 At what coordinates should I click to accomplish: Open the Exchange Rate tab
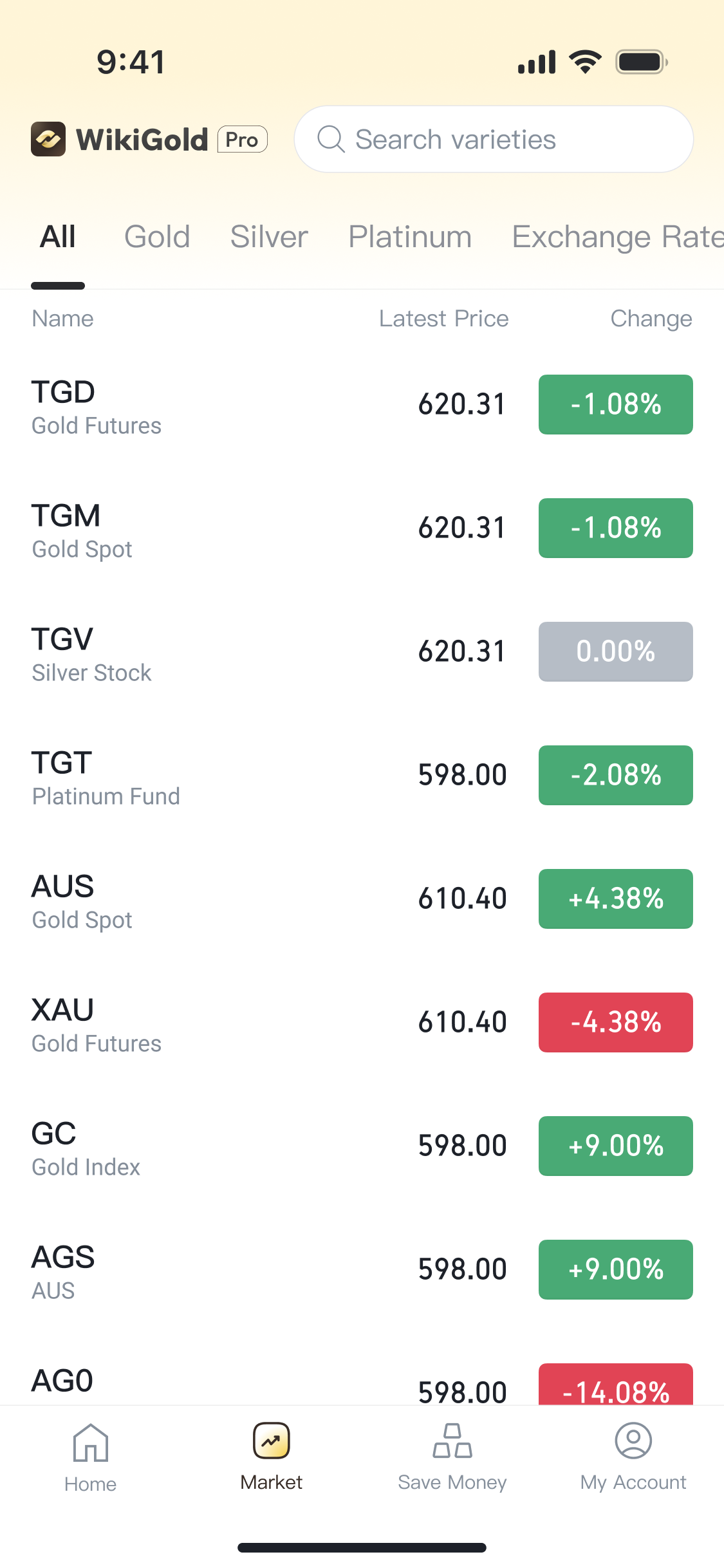coord(617,237)
